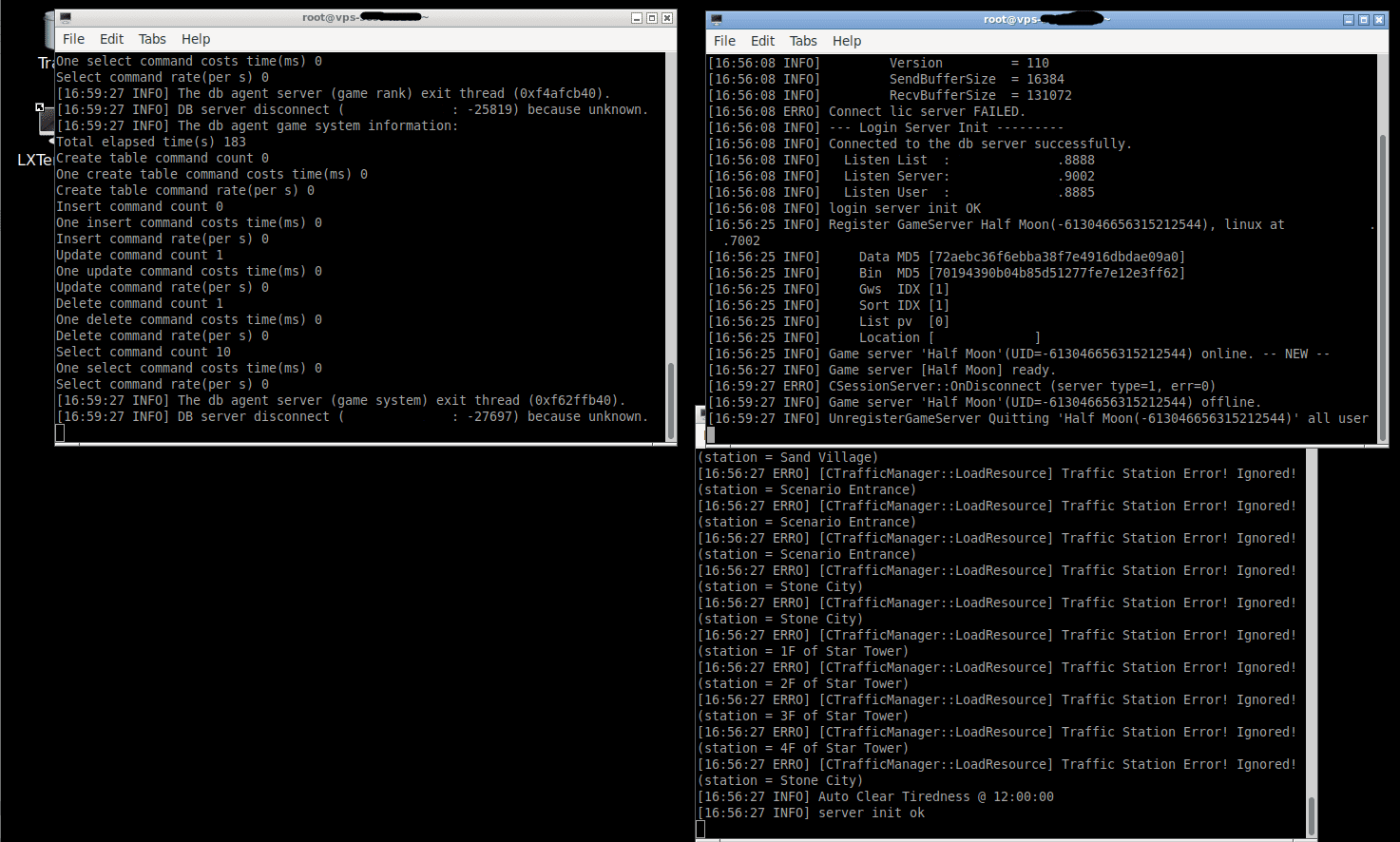Open Help menu in right terminal window

pyautogui.click(x=847, y=41)
